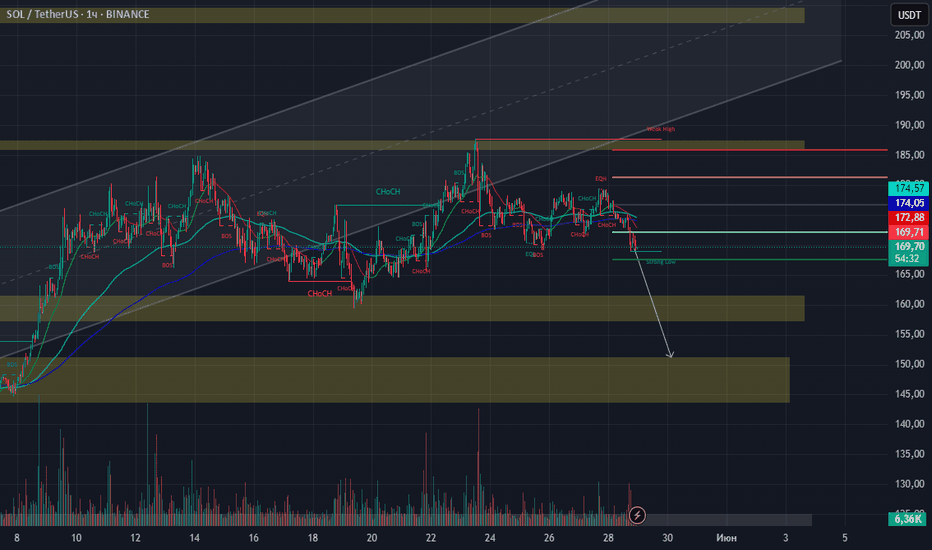Click the Weak High label
Viewport: 932px width, 550px height.
(661, 129)
